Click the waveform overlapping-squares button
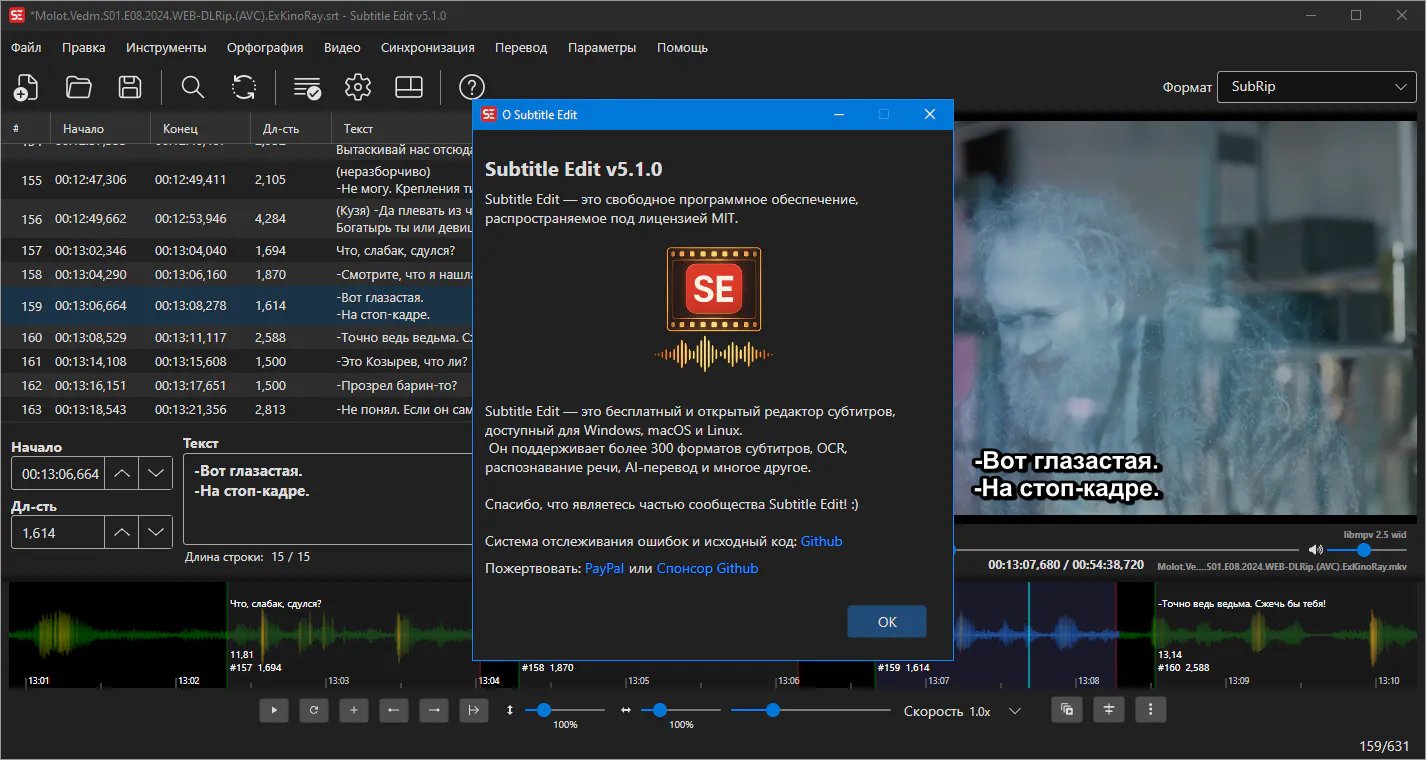This screenshot has width=1426, height=760. point(1067,710)
